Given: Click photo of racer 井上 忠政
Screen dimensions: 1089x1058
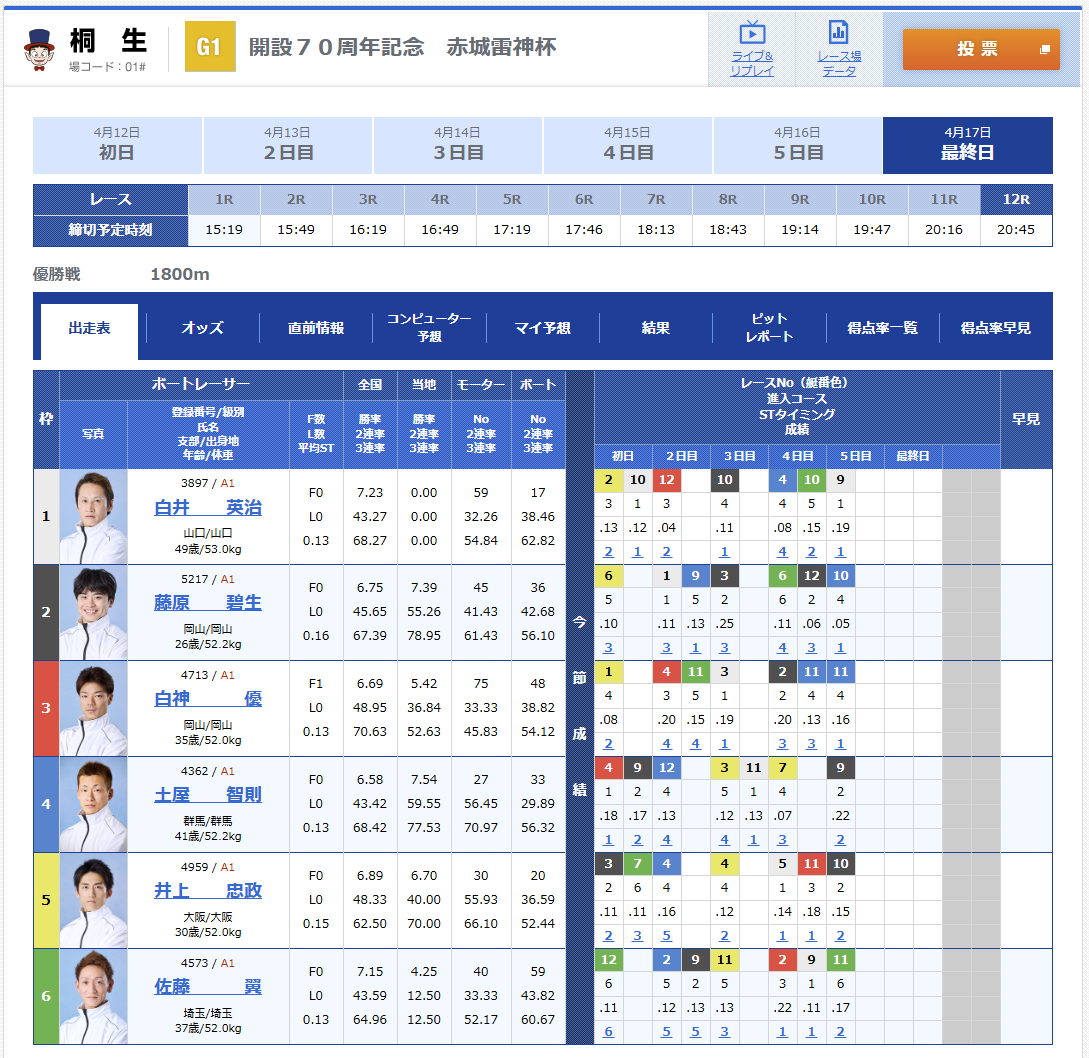Looking at the screenshot, I should [x=94, y=900].
